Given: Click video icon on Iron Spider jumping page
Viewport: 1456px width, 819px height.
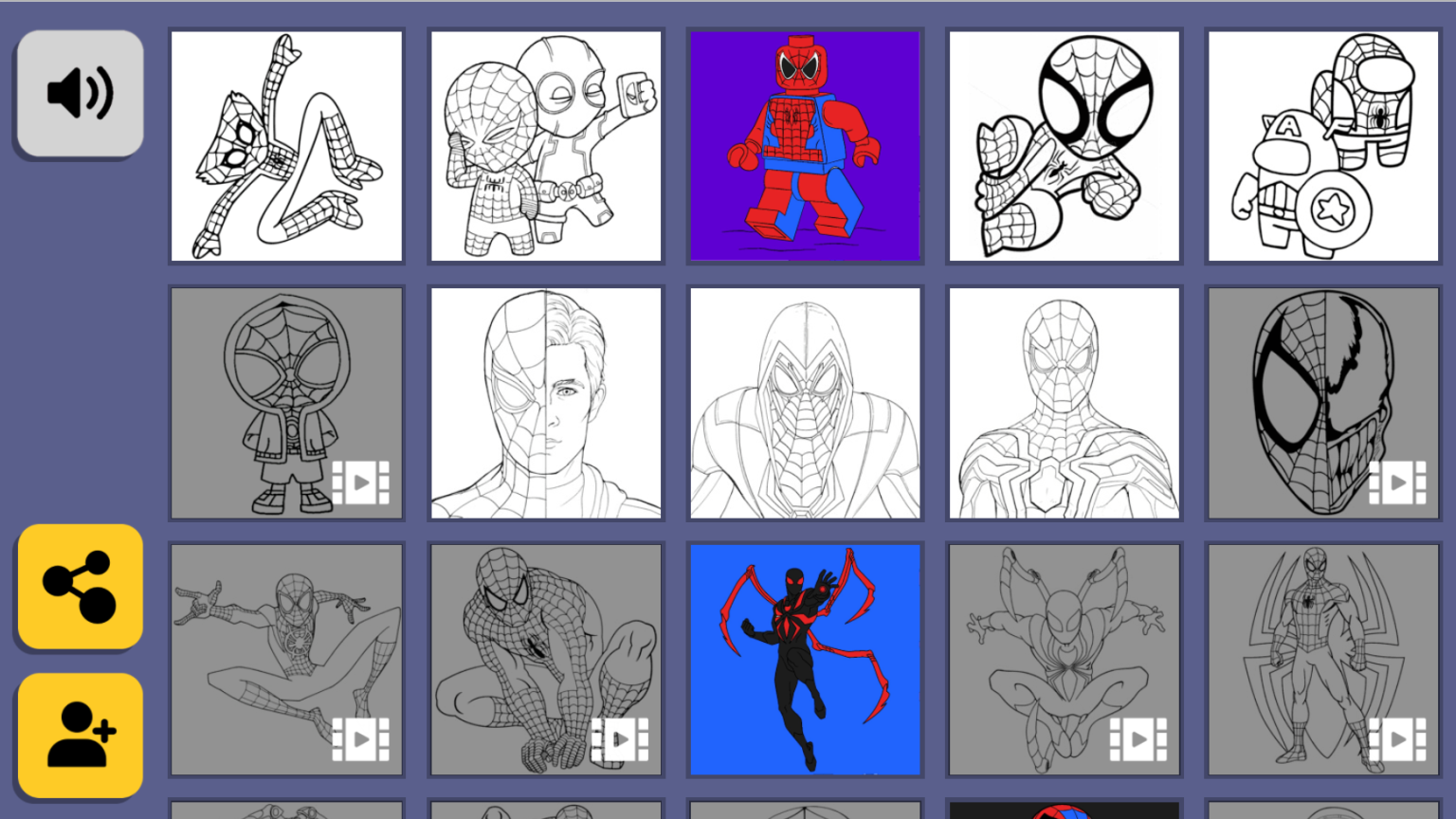Looking at the screenshot, I should (1138, 739).
